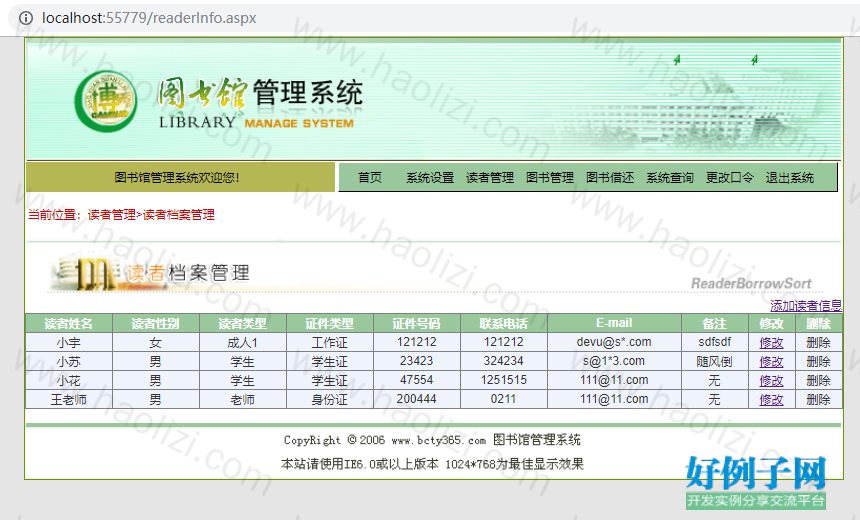Click the ReaderBorrowSort label
The width and height of the screenshot is (860, 520).
(x=751, y=284)
